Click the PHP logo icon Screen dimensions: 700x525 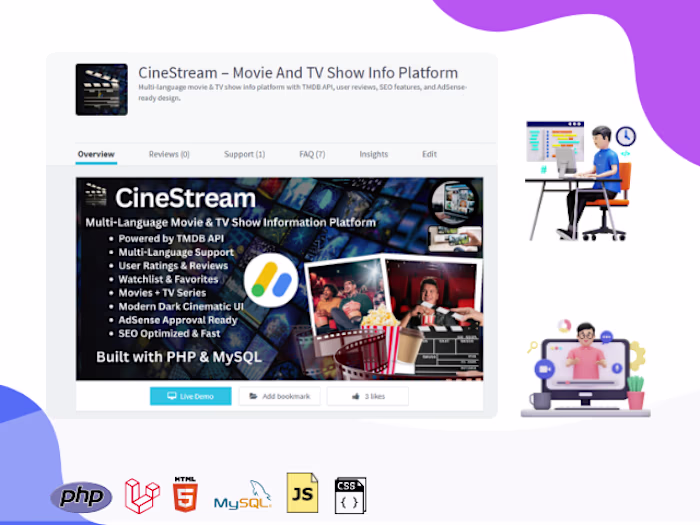point(81,496)
